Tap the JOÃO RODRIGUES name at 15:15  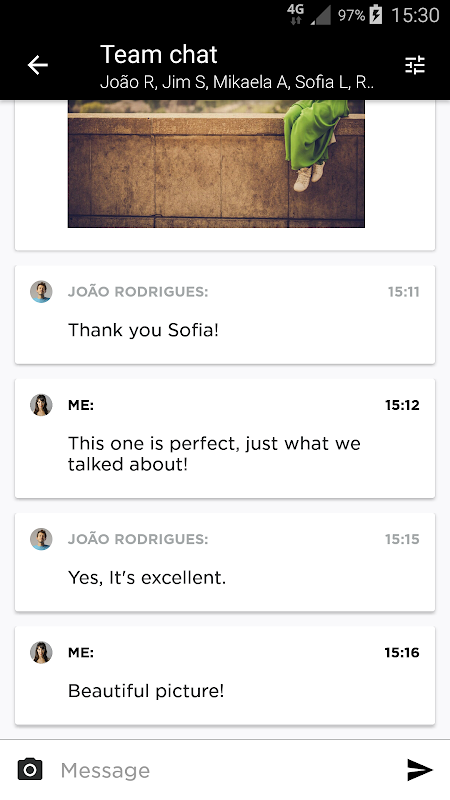(x=138, y=539)
